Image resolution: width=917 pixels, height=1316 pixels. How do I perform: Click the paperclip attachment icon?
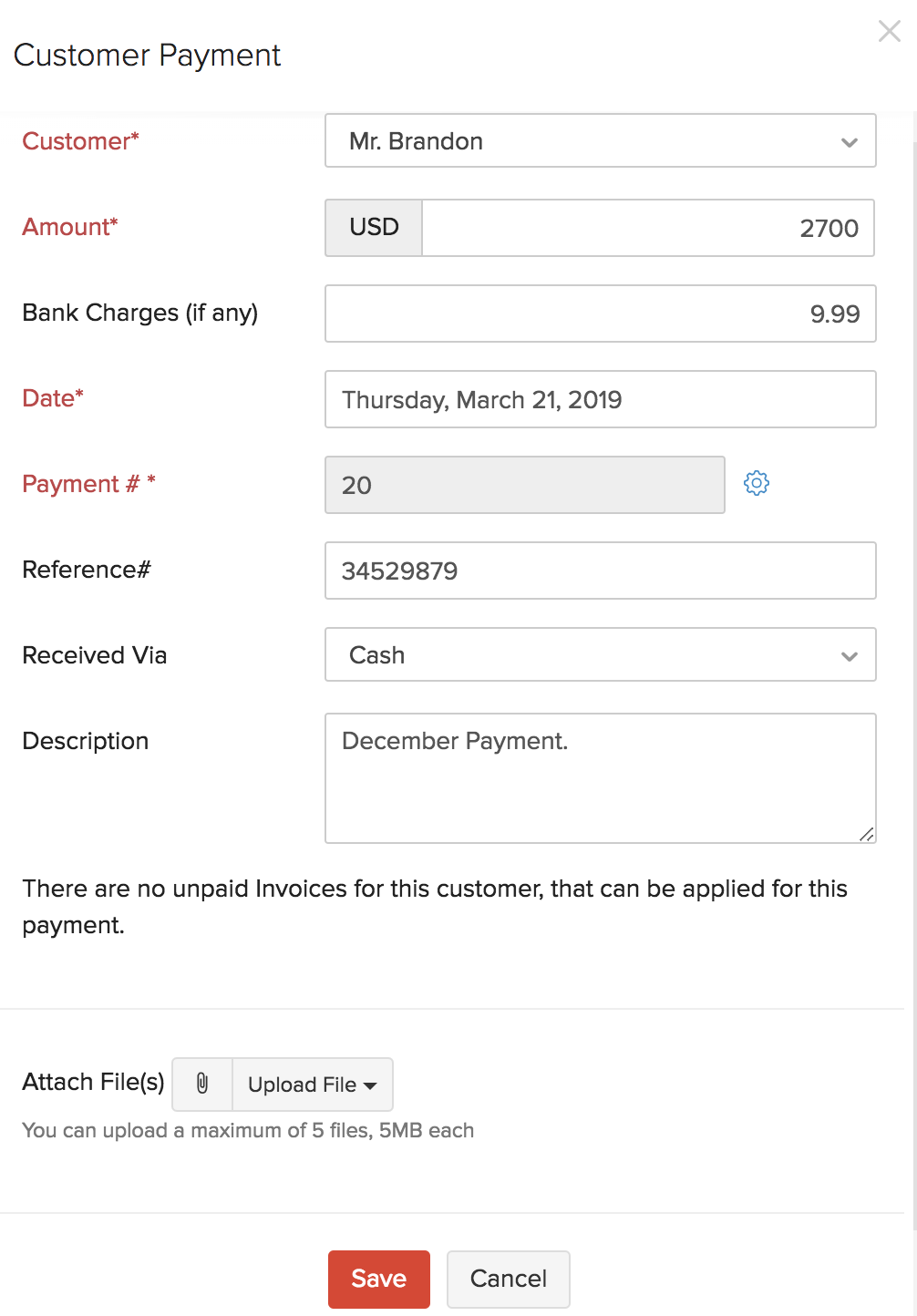(x=202, y=1084)
